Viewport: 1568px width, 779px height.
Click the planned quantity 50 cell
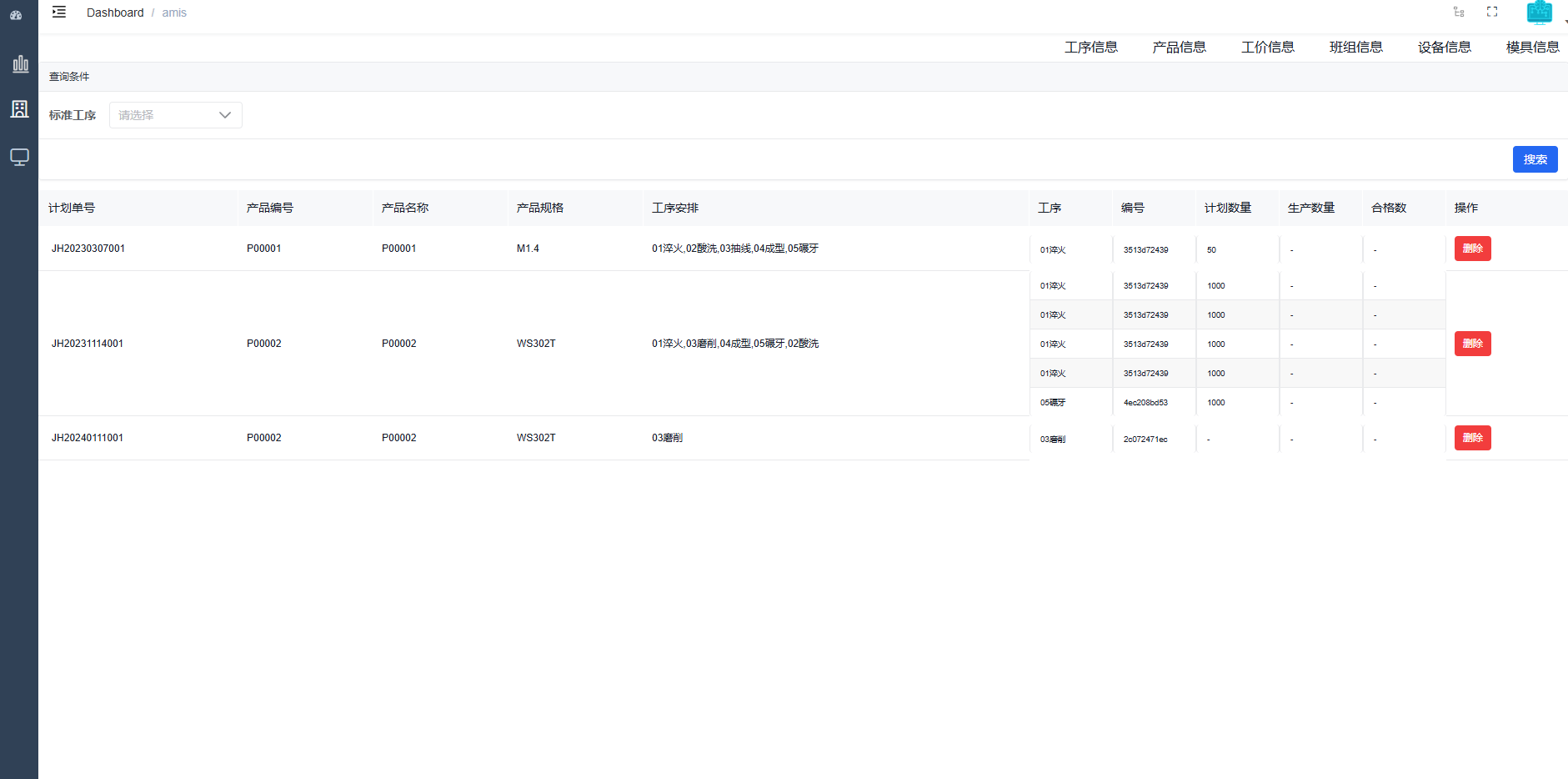pos(1211,250)
